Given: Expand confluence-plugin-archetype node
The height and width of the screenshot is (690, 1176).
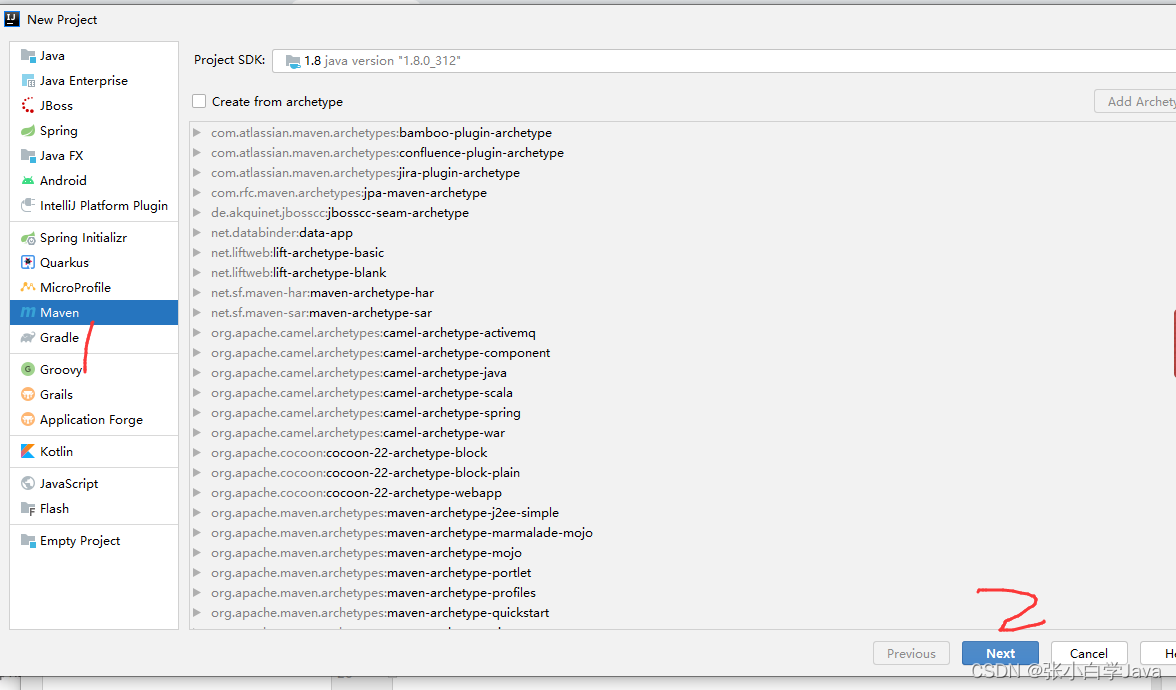Looking at the screenshot, I should [x=196, y=153].
